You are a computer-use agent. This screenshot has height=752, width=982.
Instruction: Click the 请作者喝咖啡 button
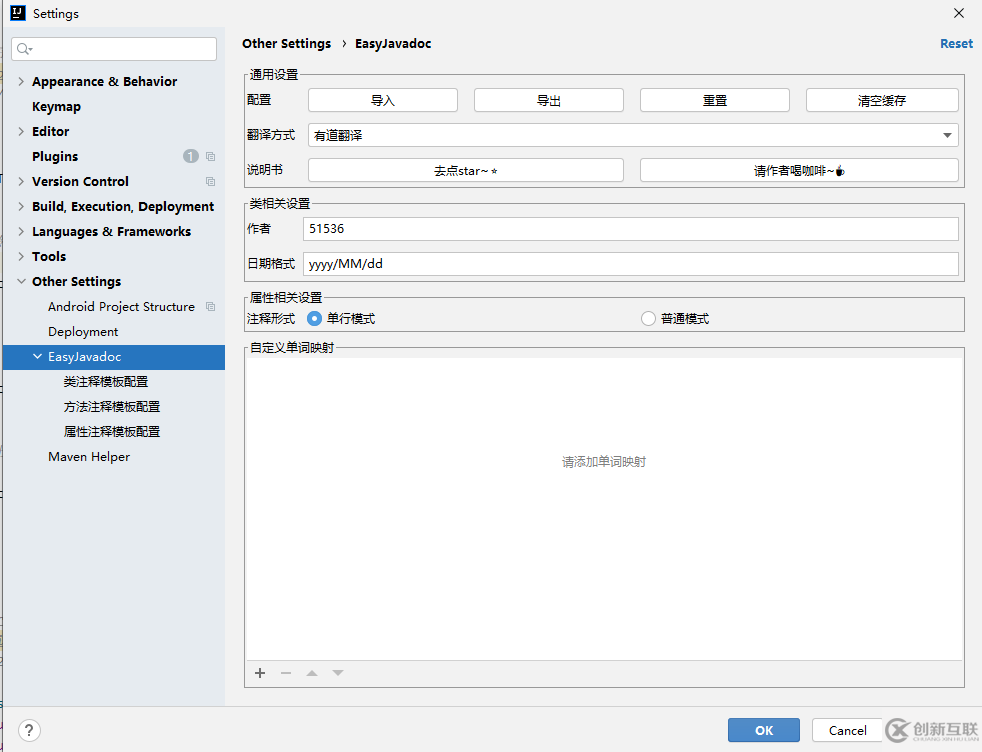799,170
